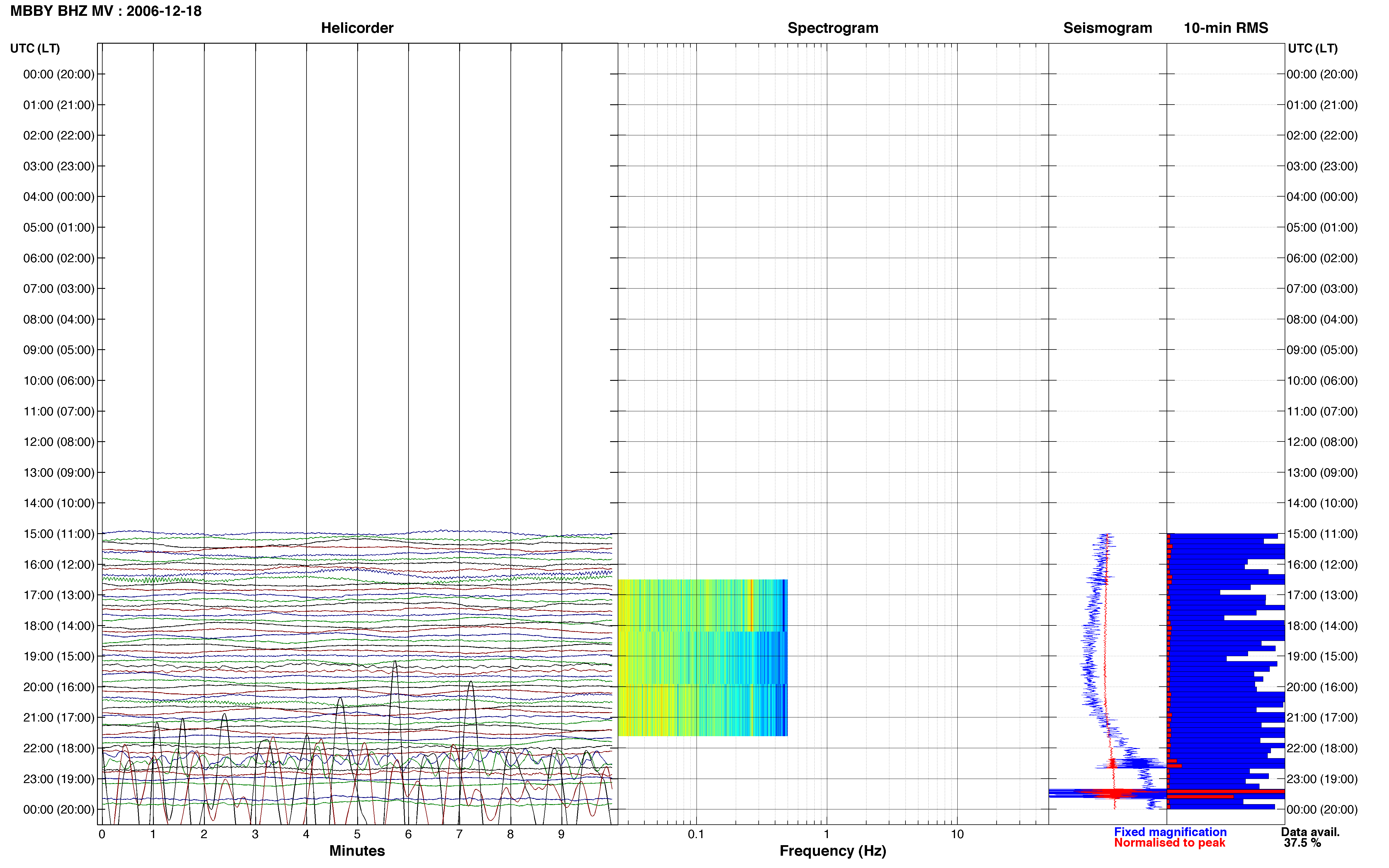Viewport: 1389px width, 868px height.
Task: Click the 'Minutes' x-axis title
Action: (357, 851)
